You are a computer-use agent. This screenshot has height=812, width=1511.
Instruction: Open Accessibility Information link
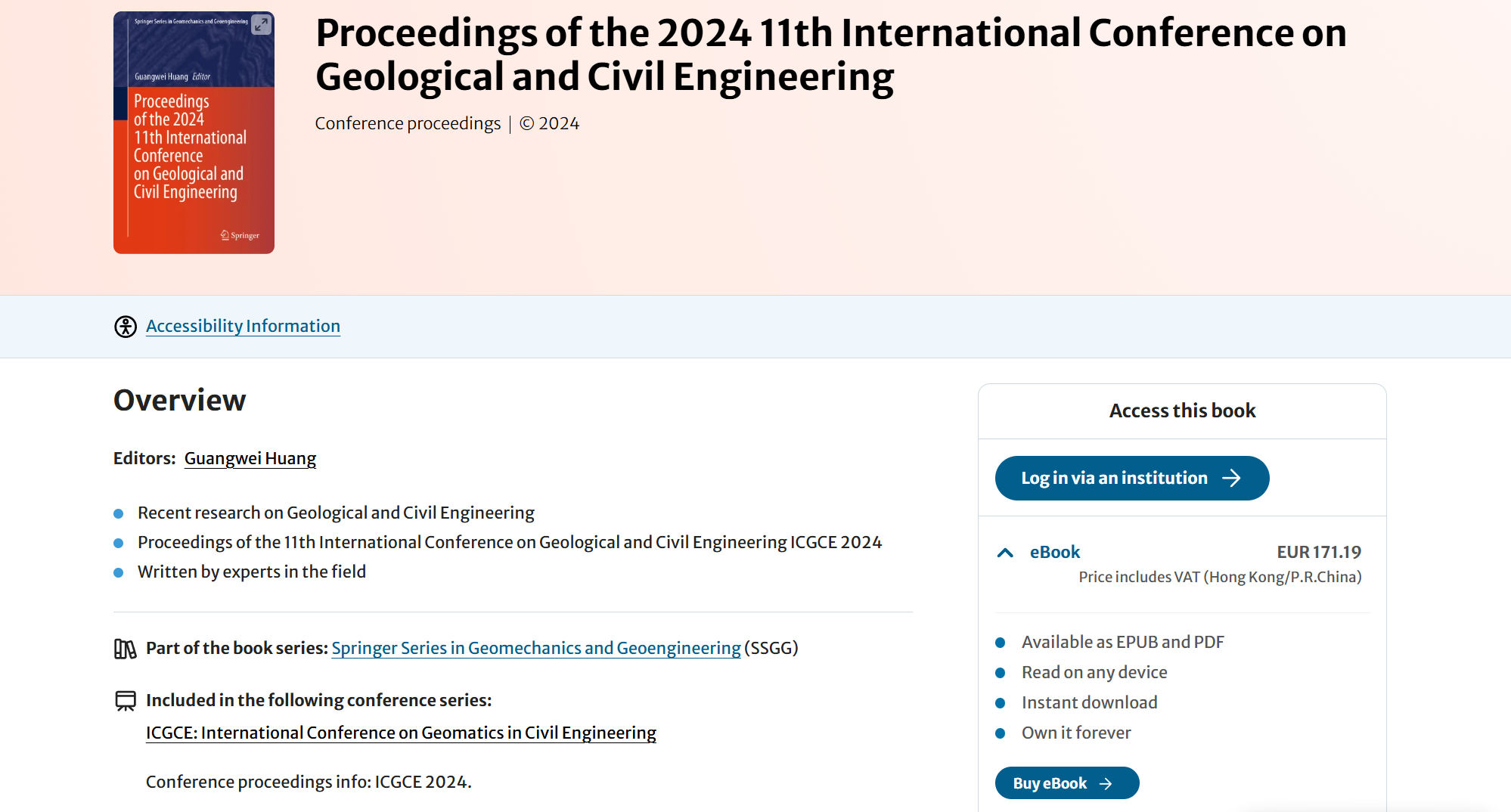point(243,326)
